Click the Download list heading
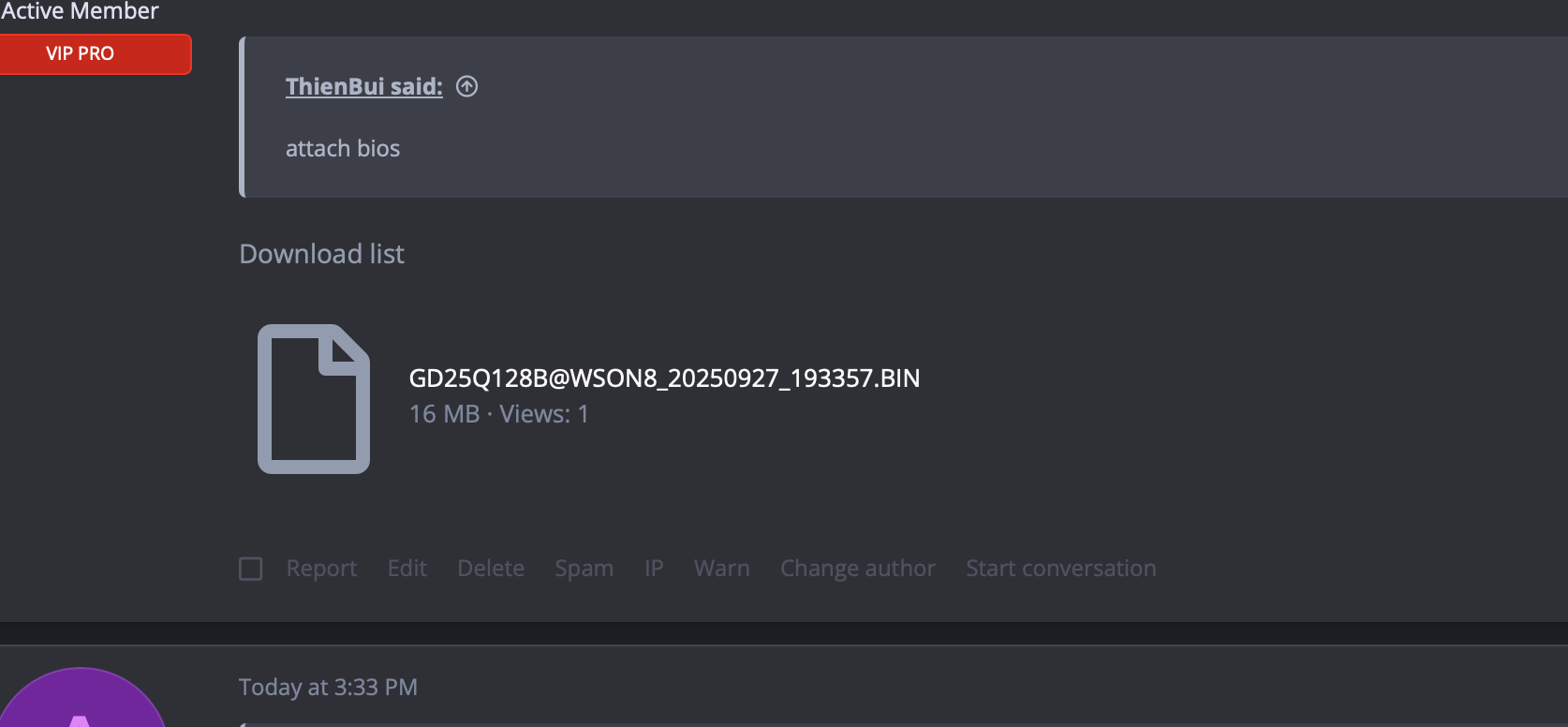The height and width of the screenshot is (727, 1568). point(321,254)
